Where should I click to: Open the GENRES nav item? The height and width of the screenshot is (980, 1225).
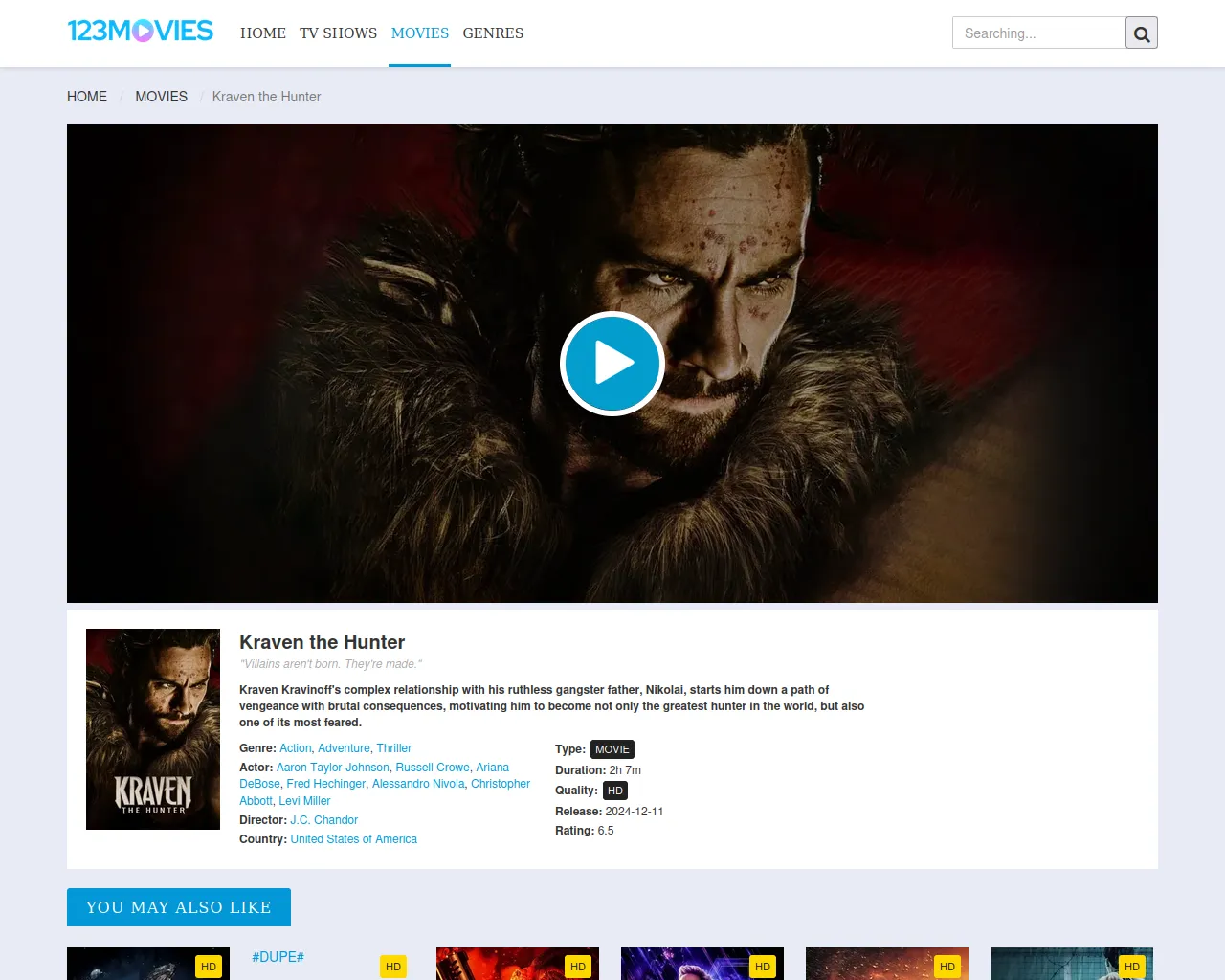click(493, 33)
